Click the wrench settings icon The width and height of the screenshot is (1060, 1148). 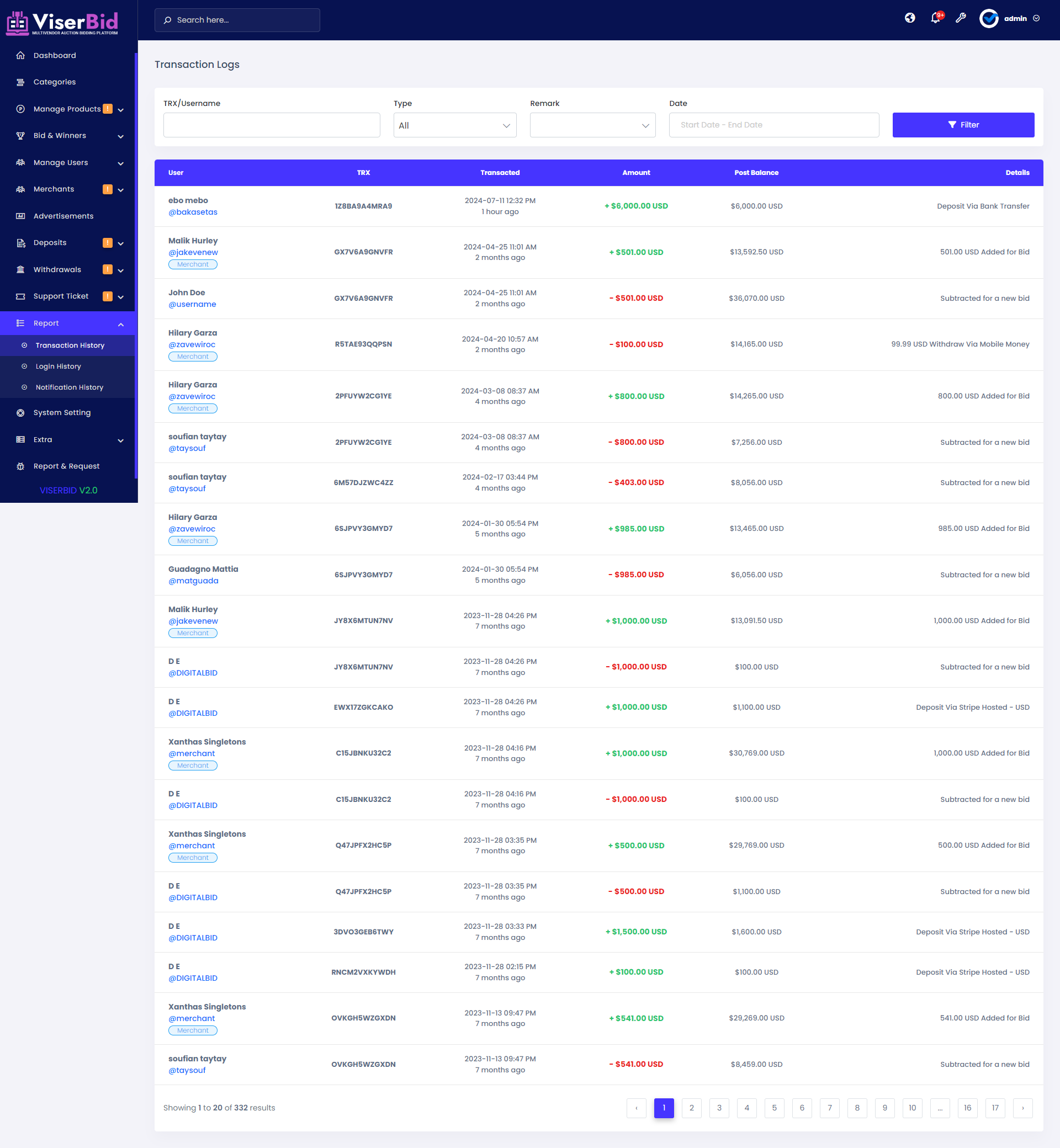tap(961, 18)
